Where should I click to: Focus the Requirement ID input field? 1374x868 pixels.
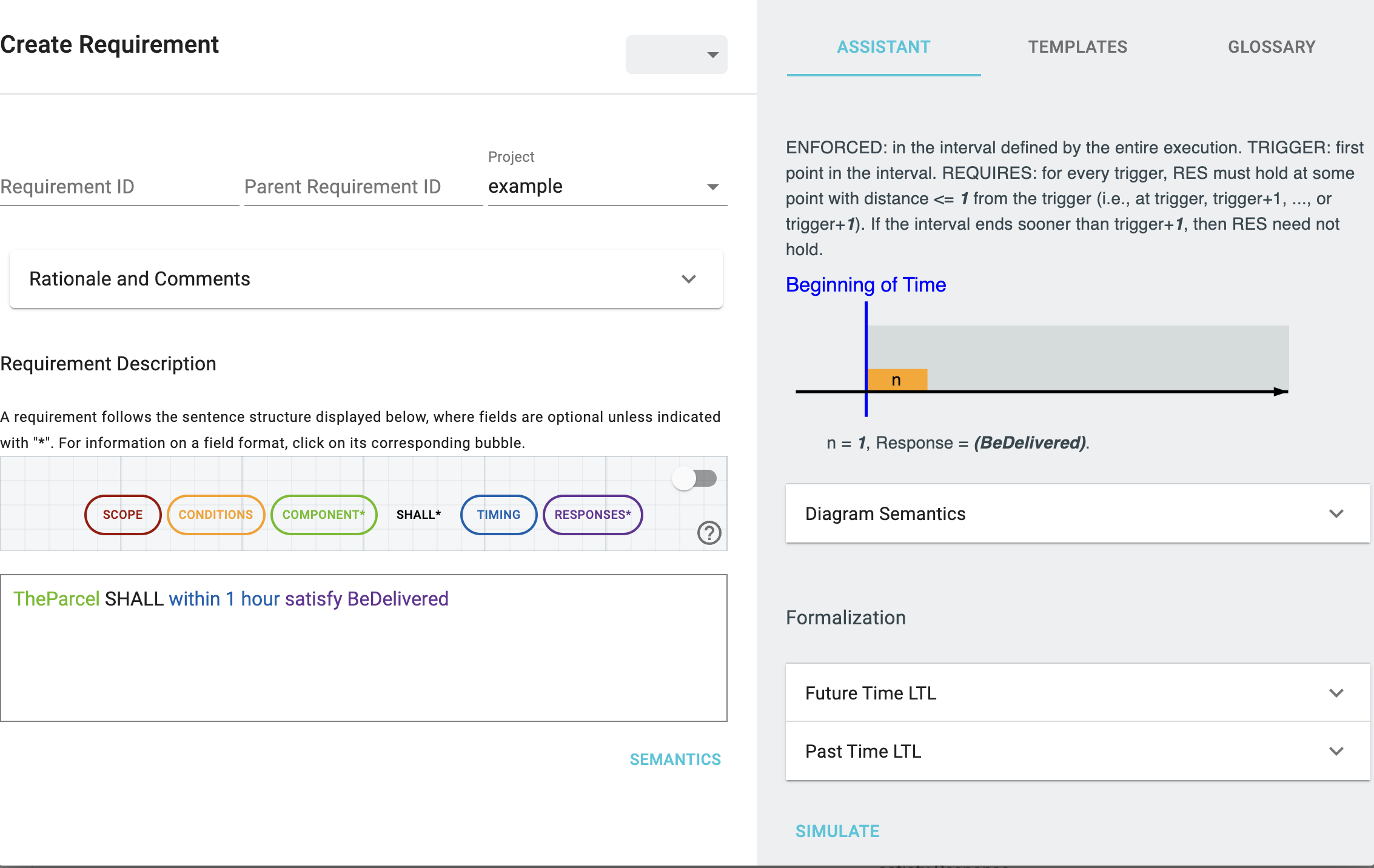point(119,187)
